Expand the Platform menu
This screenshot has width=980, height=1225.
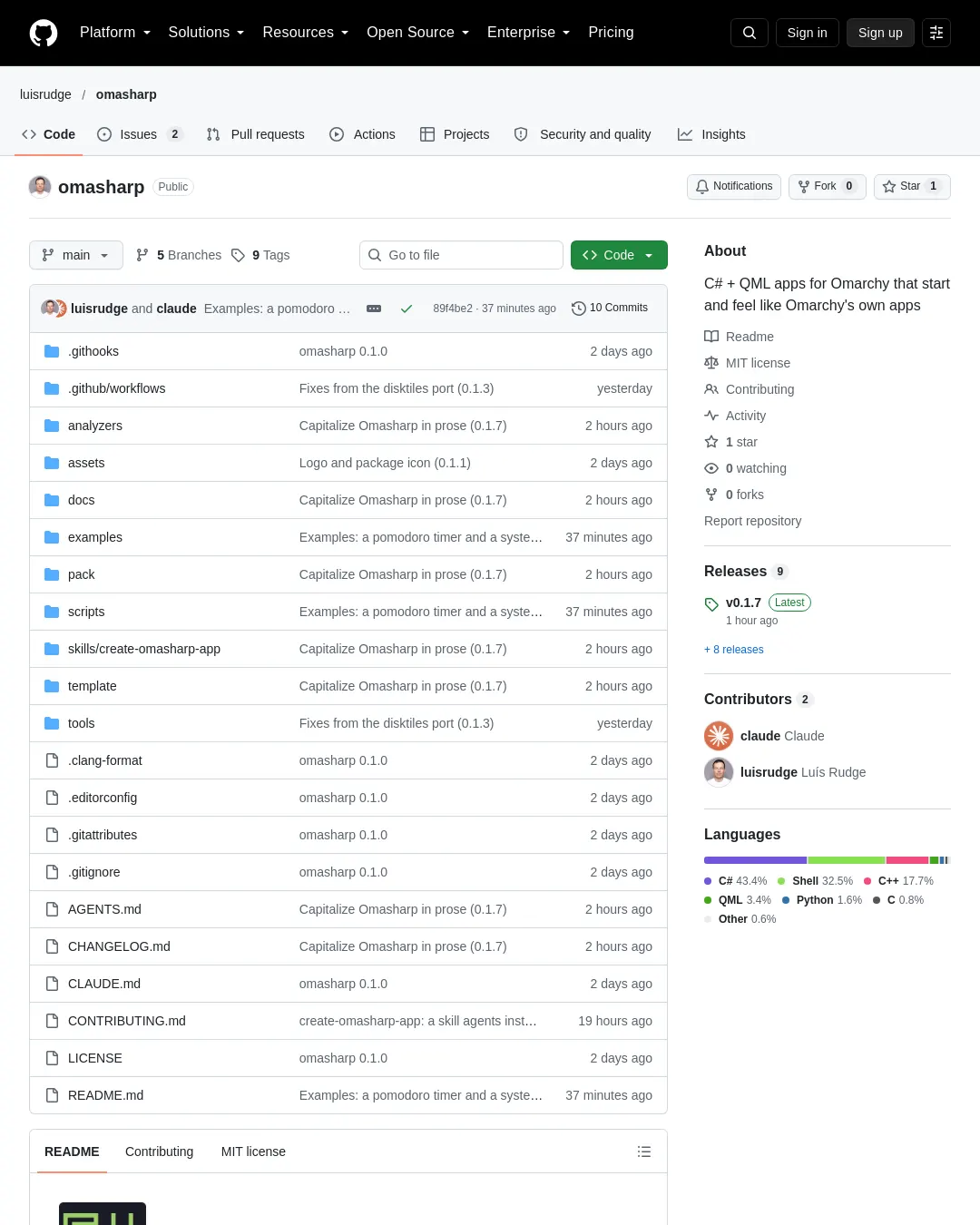pyautogui.click(x=115, y=33)
